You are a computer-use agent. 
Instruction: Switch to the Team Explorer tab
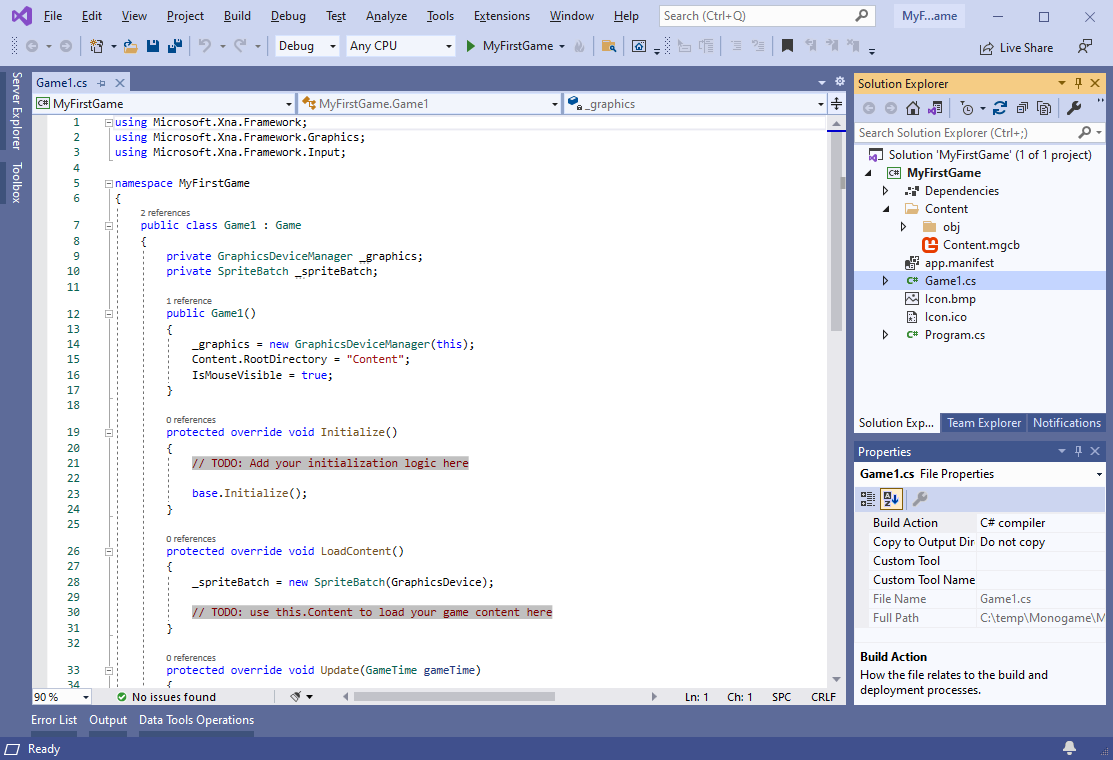(x=983, y=423)
